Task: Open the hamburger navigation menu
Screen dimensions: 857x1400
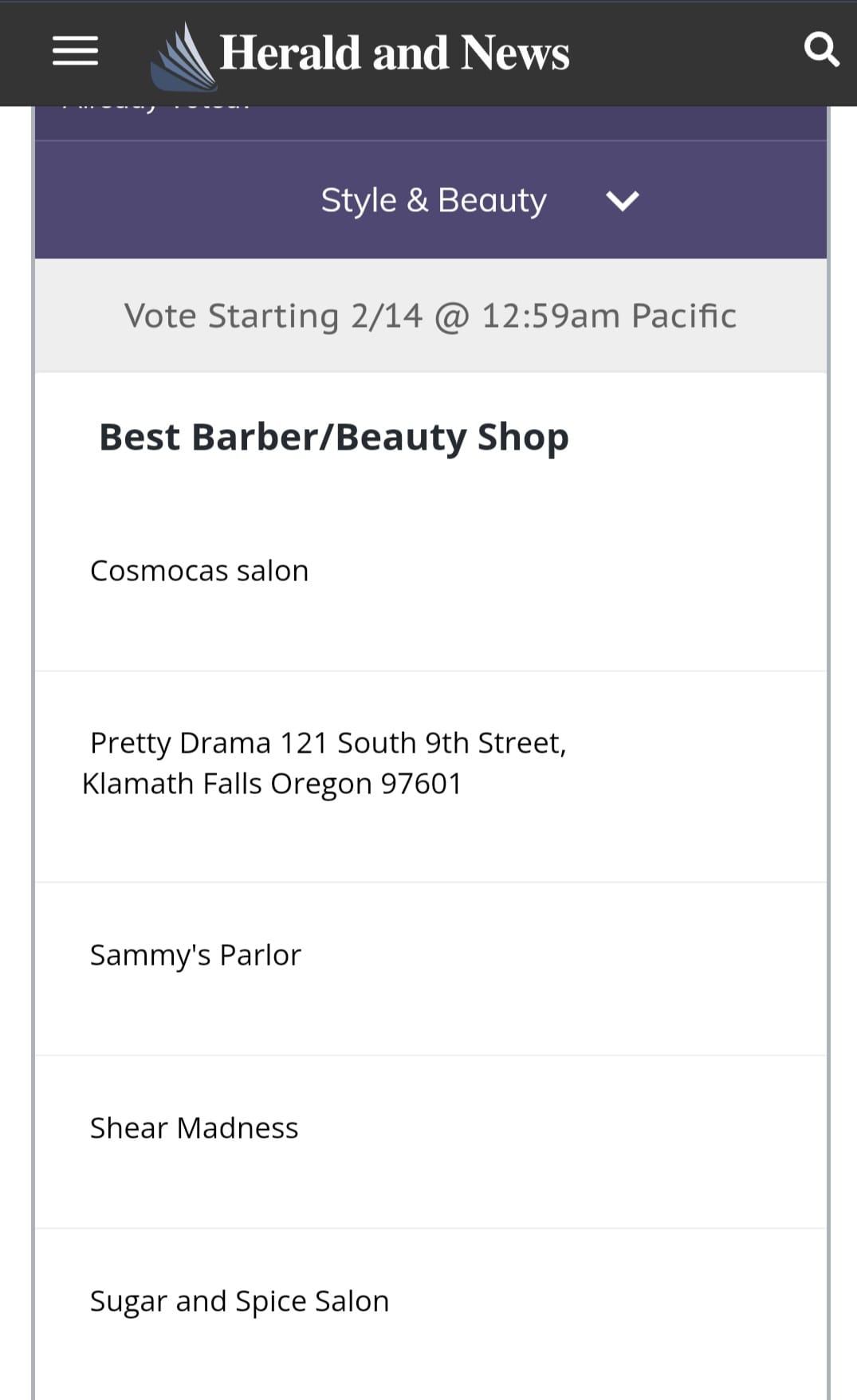Action: coord(75,52)
